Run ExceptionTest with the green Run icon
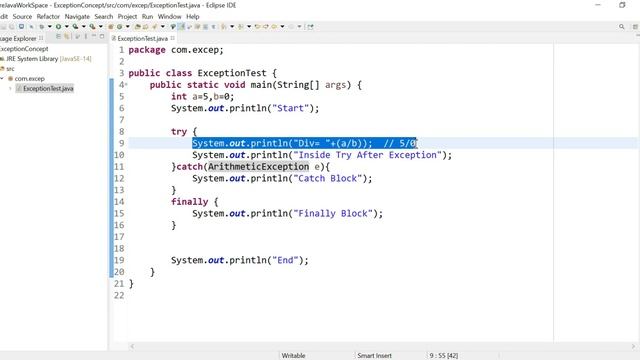The width and height of the screenshot is (640, 360). [x=58, y=27]
